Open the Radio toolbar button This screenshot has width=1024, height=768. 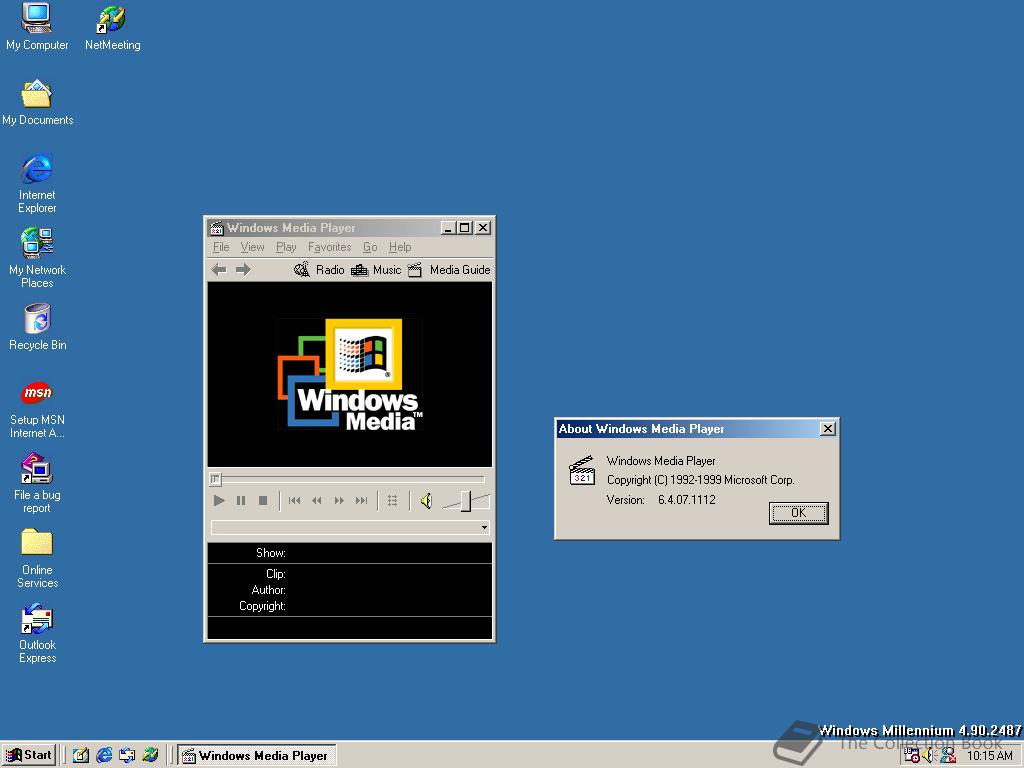319,270
